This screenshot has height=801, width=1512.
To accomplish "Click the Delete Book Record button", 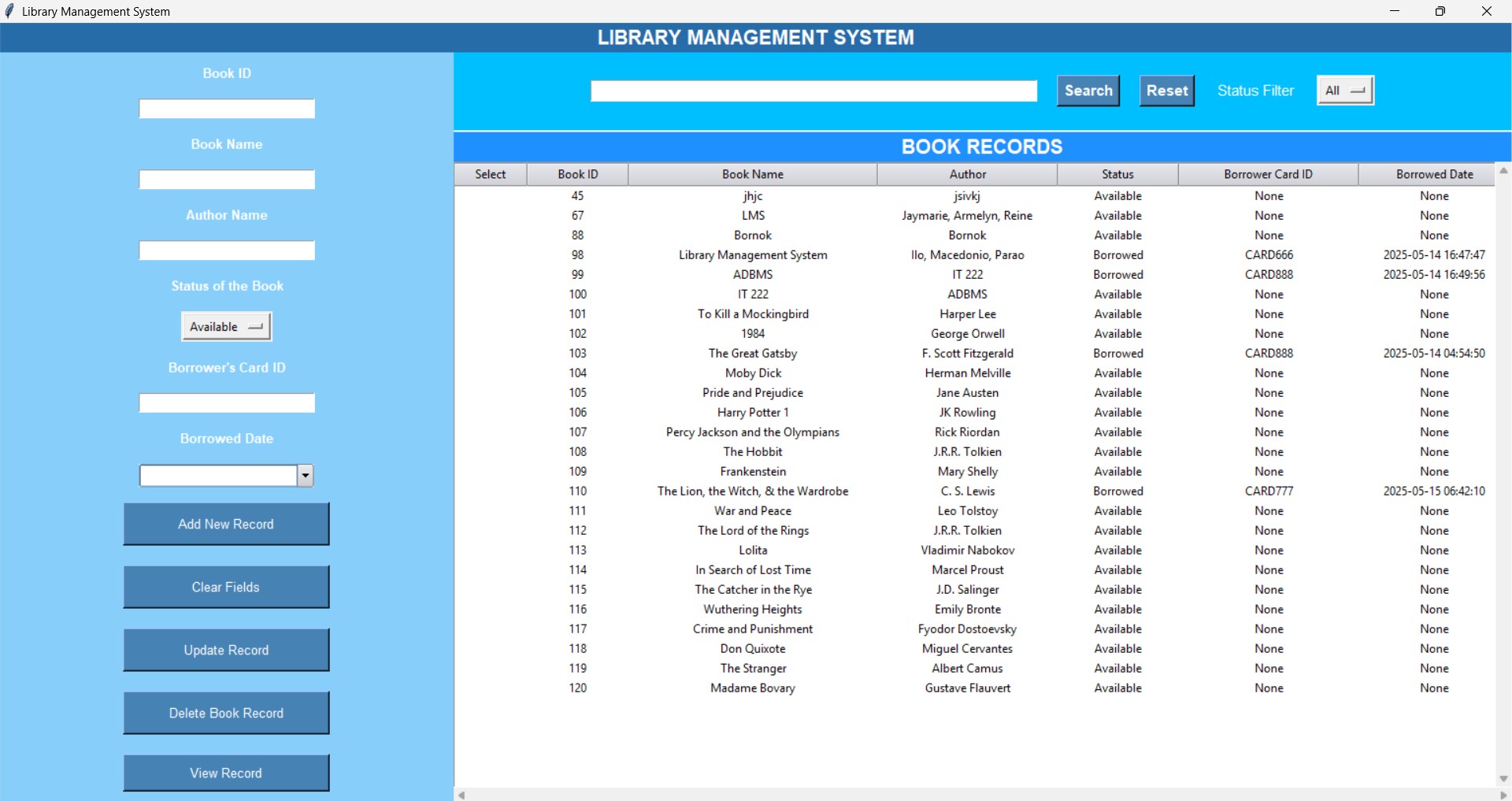I will (225, 713).
